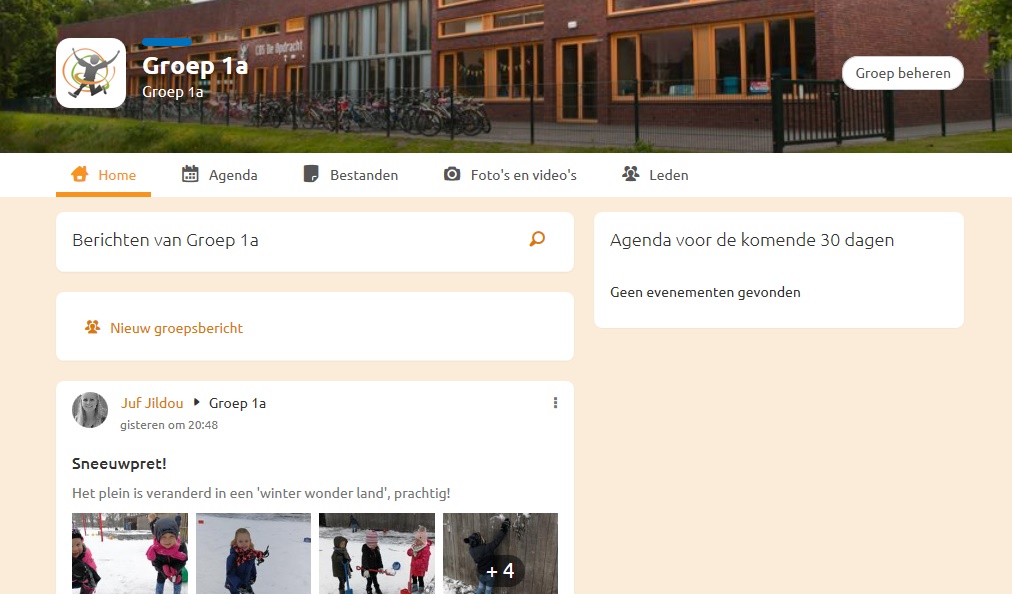
Task: Click the post text about 'winter wonder land'
Action: click(261, 493)
